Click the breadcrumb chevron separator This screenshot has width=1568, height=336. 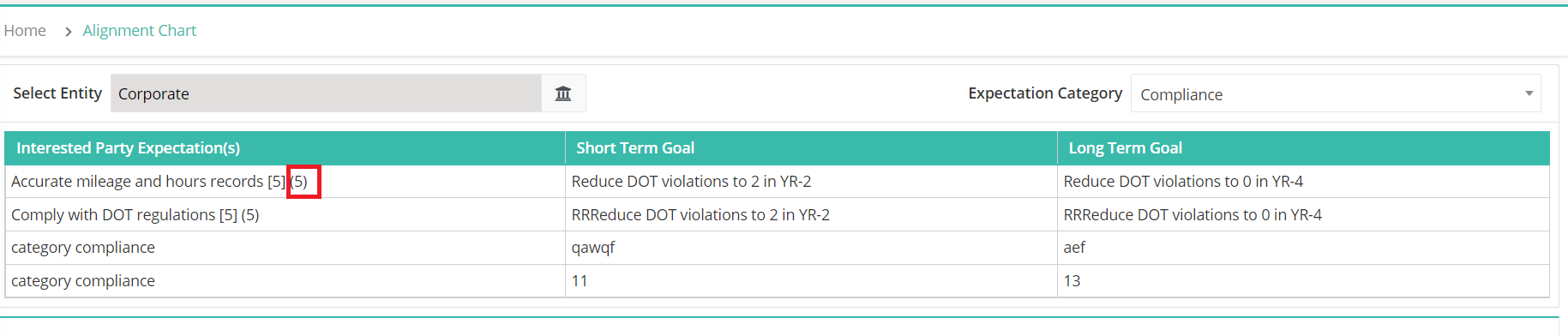click(68, 32)
